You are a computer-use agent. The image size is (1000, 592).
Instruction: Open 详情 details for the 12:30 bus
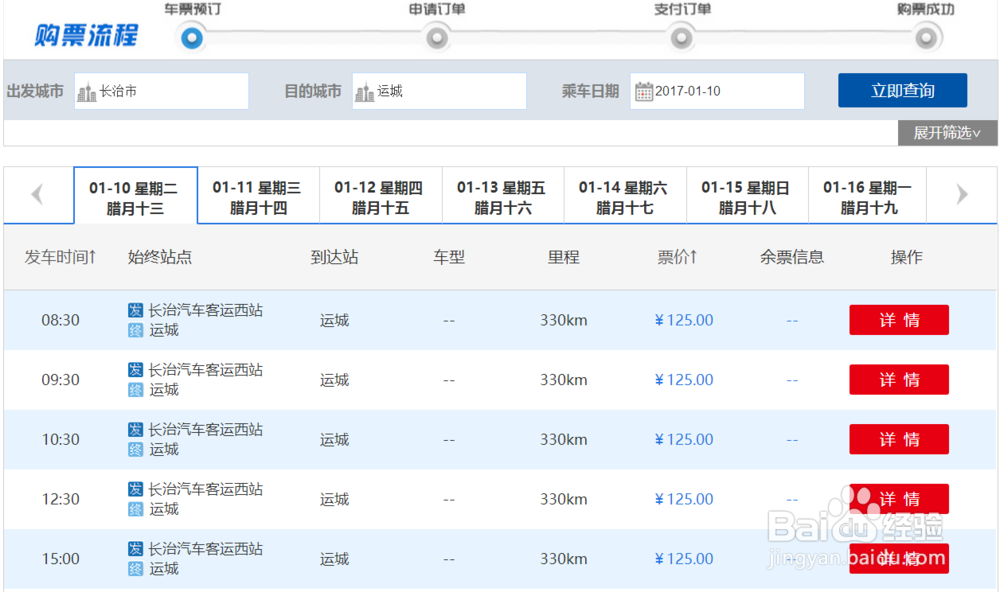(898, 499)
